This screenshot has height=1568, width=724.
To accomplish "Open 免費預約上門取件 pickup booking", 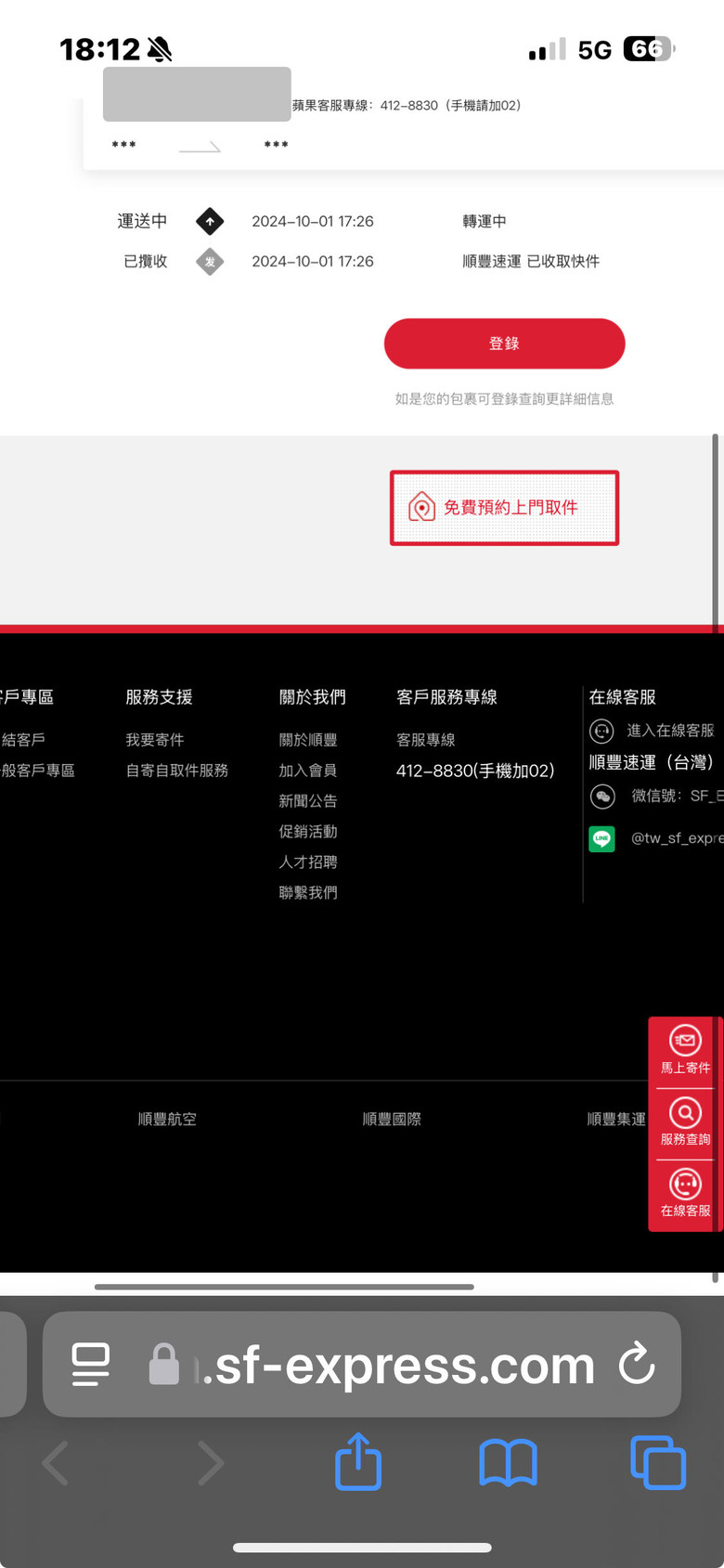I will point(504,508).
